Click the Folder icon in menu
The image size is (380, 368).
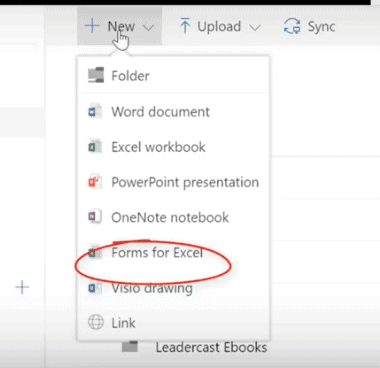(x=96, y=76)
